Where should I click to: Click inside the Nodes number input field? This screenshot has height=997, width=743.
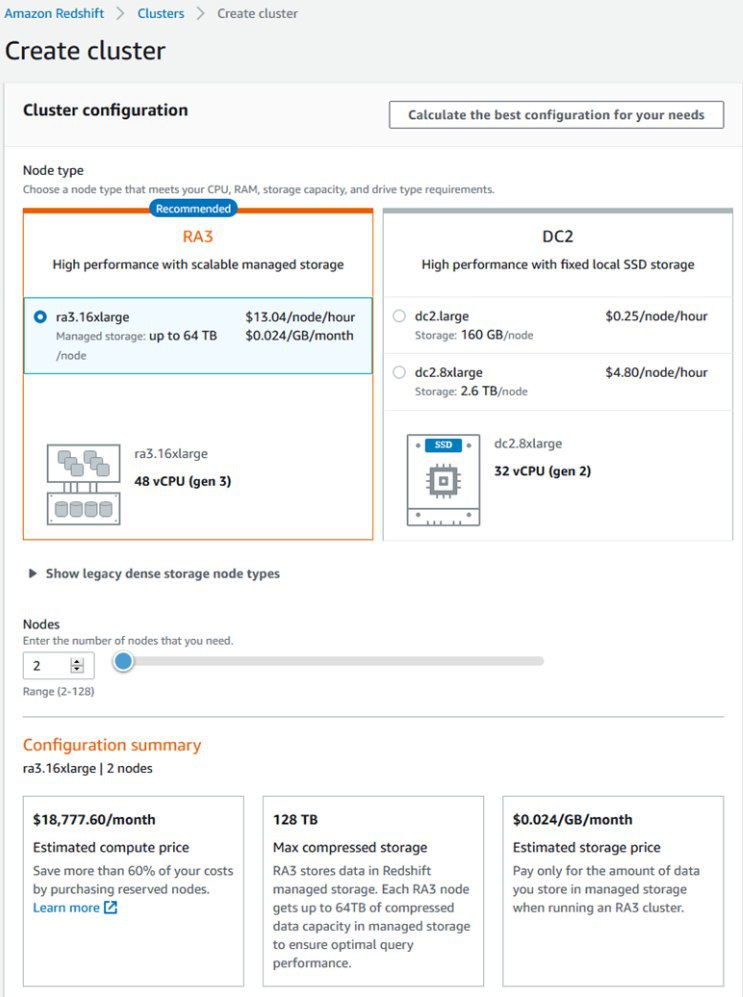coord(46,665)
